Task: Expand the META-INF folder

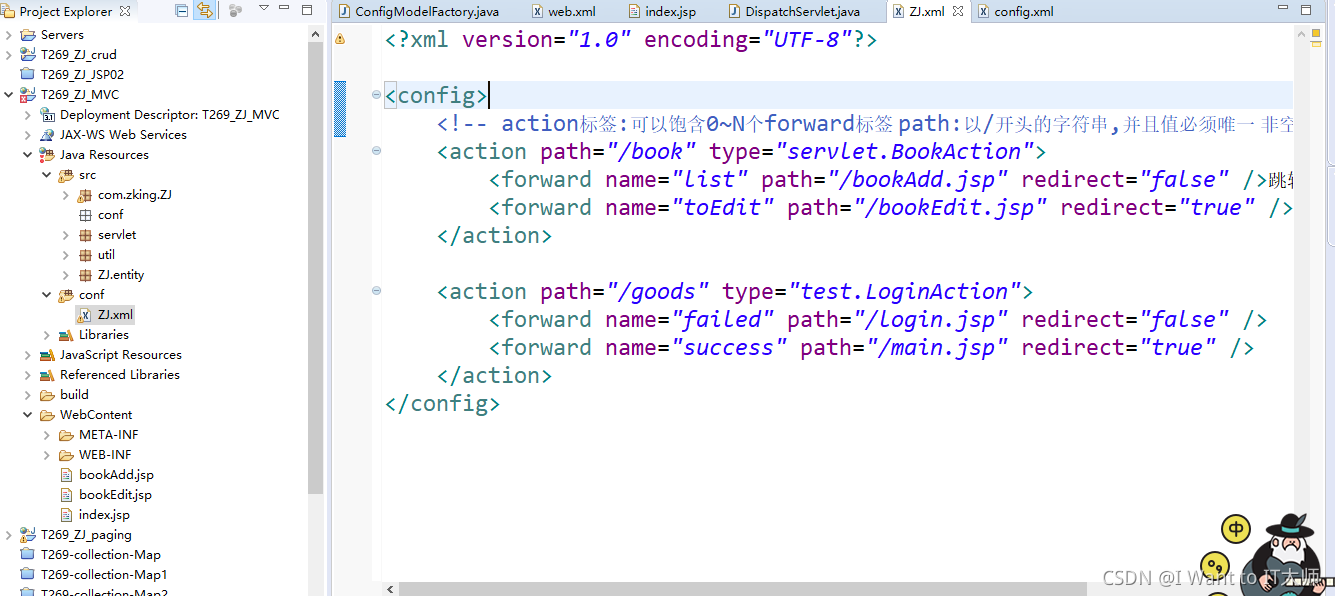Action: click(47, 435)
